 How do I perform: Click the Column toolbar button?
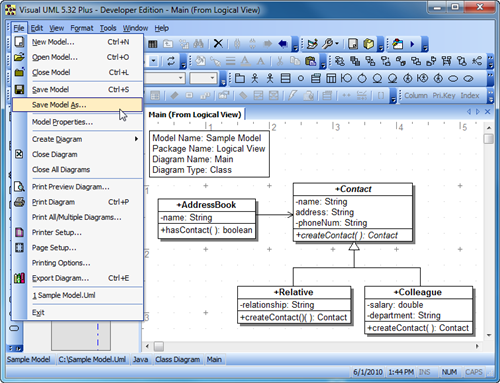tap(416, 96)
